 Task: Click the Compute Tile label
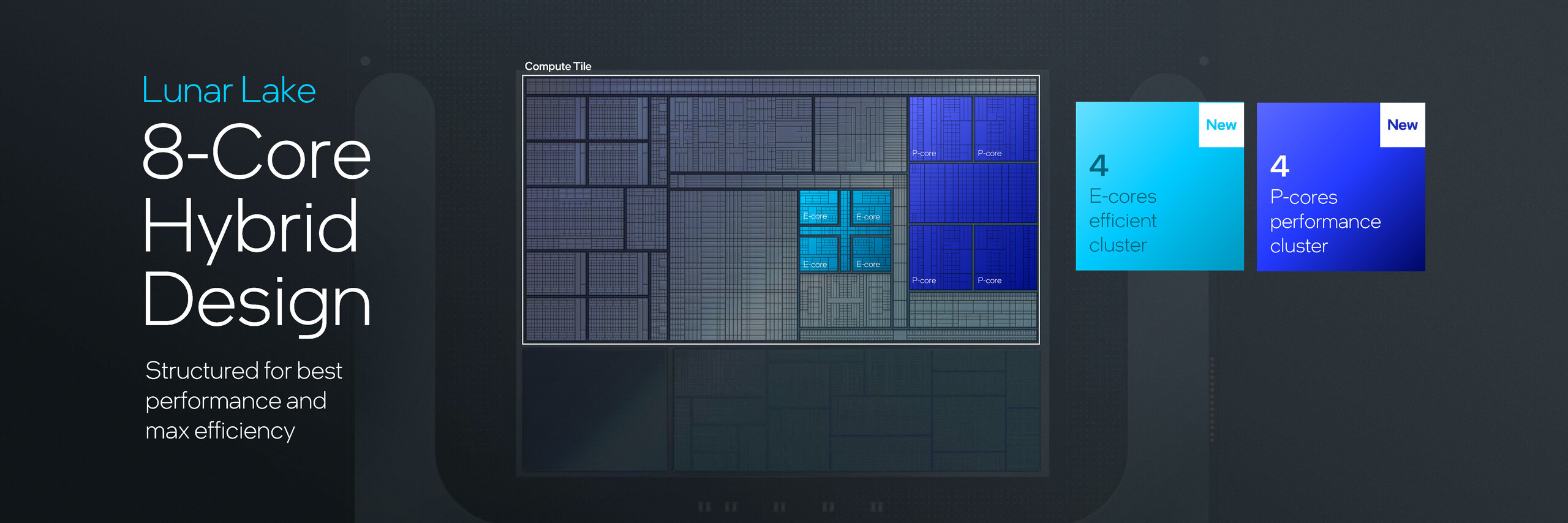pos(558,66)
